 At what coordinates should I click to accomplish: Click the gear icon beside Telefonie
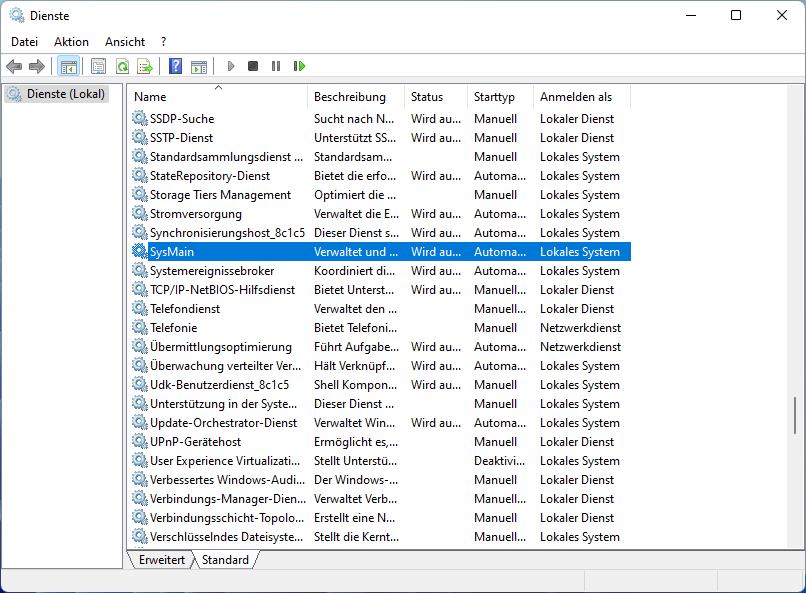click(x=140, y=327)
